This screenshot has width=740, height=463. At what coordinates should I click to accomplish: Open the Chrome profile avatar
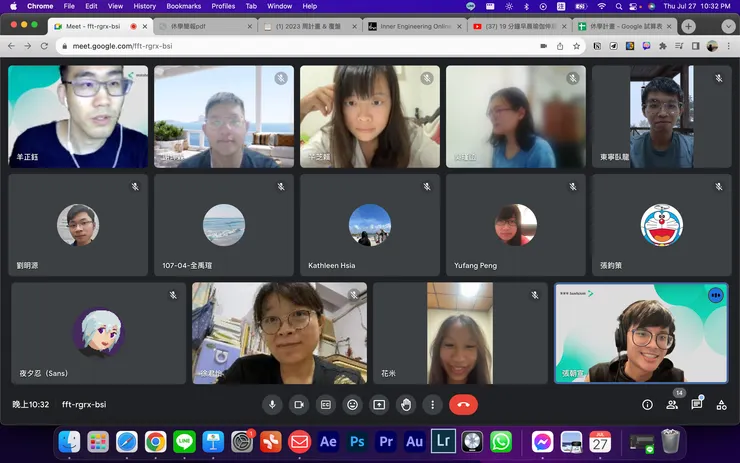tap(712, 46)
